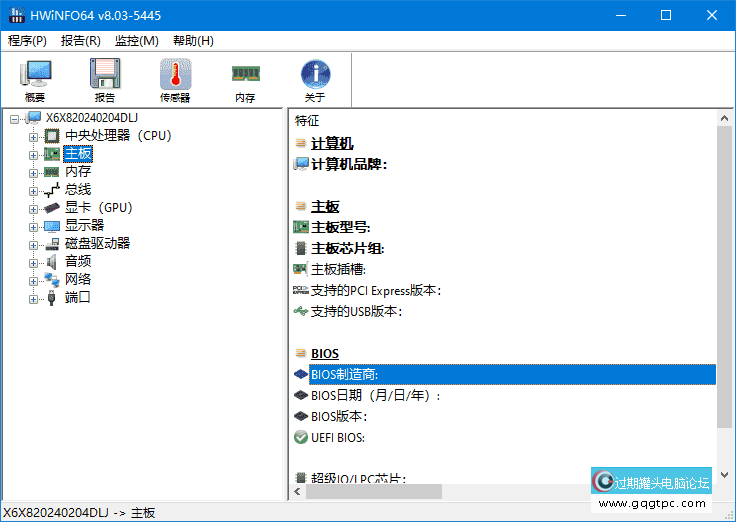Screen dimensions: 736x522
Task: Expand the 中央处理器 (CPU) node
Action: click(33, 136)
